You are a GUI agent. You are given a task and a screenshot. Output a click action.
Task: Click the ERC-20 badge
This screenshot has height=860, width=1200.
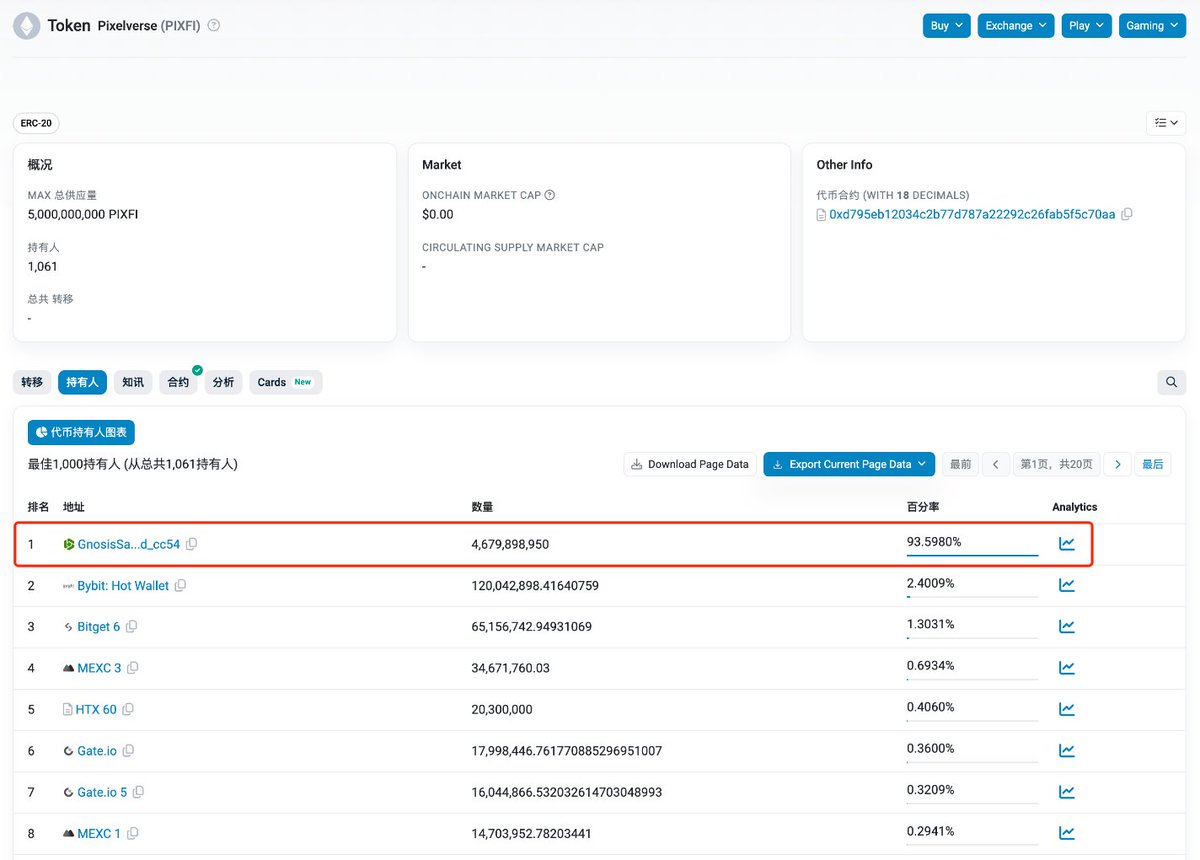click(x=36, y=123)
